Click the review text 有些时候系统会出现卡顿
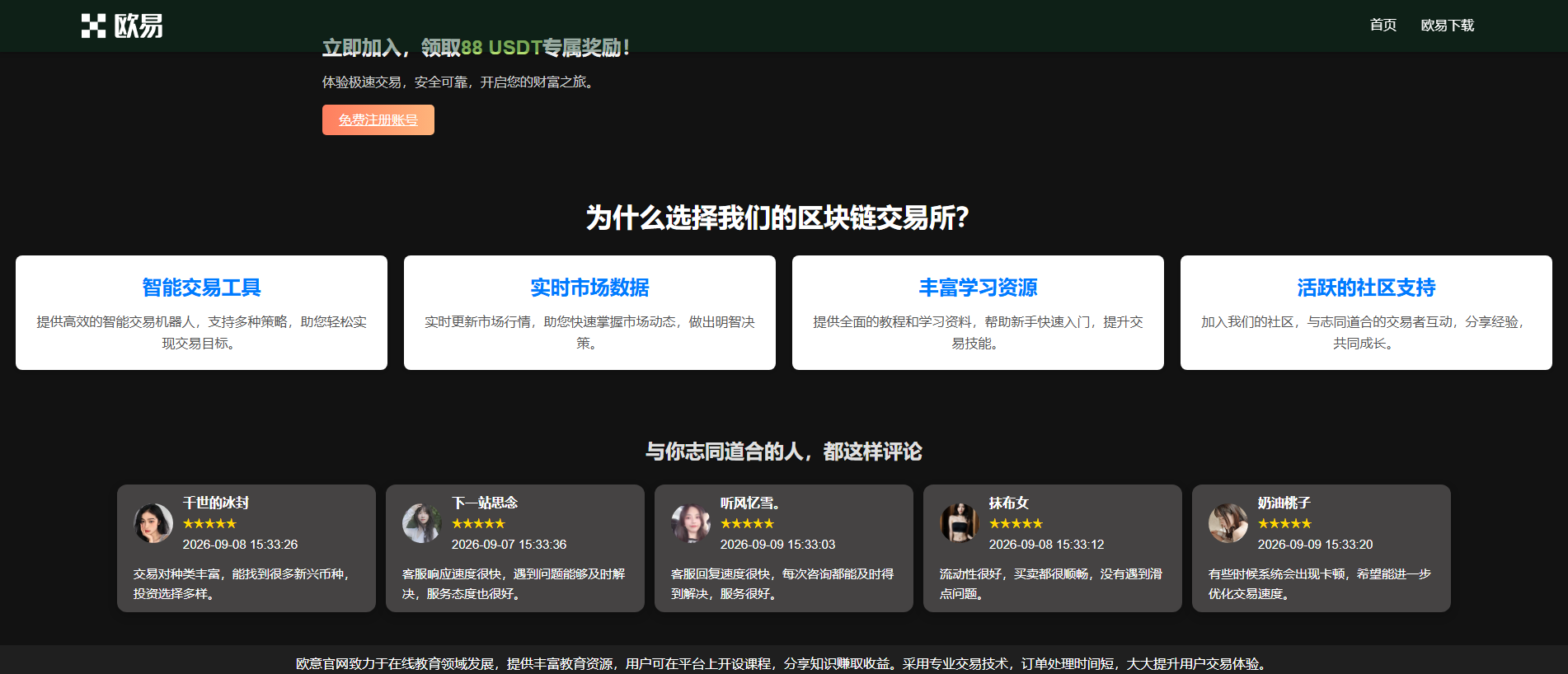 pos(1320,583)
